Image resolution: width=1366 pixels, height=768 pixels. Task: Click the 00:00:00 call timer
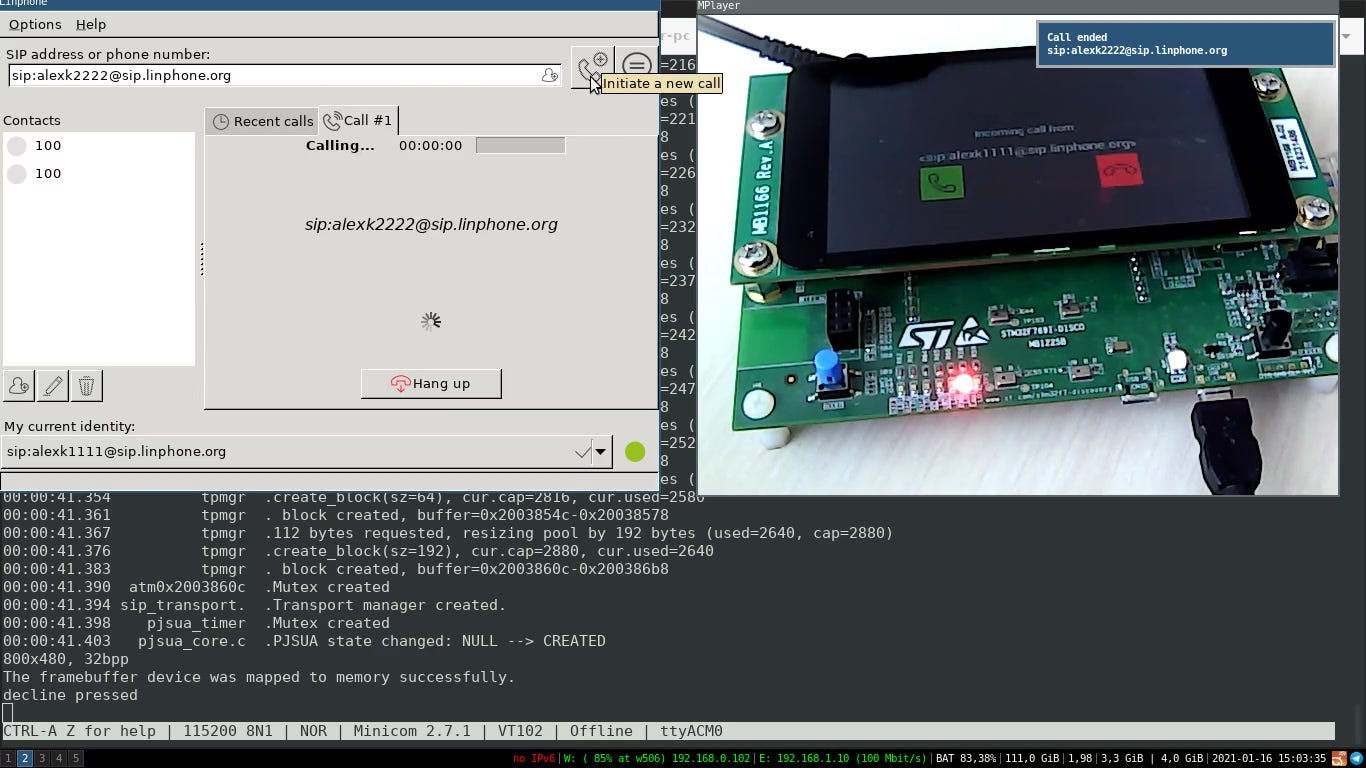coord(430,145)
